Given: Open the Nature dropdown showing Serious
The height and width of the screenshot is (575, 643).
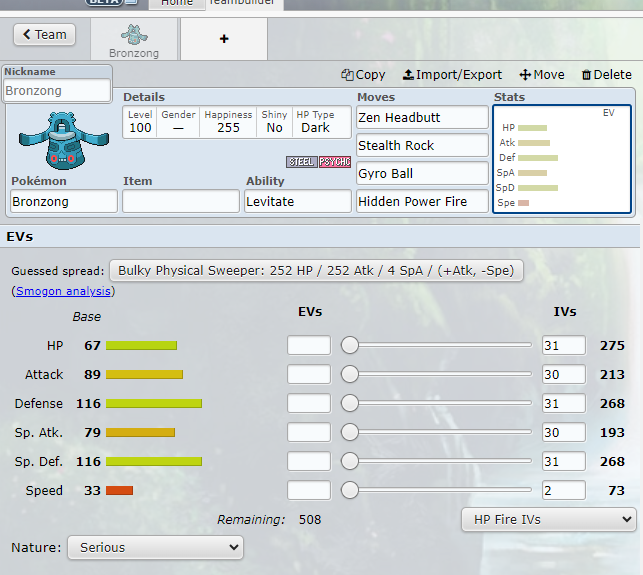Looking at the screenshot, I should pyautogui.click(x=155, y=548).
